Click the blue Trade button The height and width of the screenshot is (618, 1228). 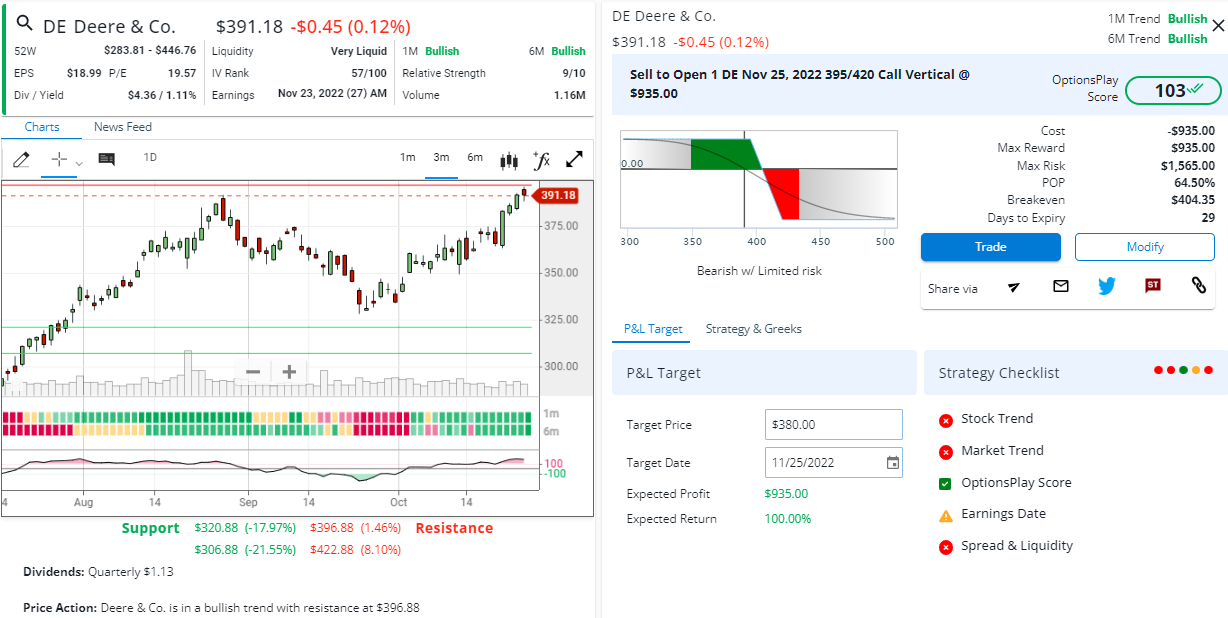[x=991, y=247]
